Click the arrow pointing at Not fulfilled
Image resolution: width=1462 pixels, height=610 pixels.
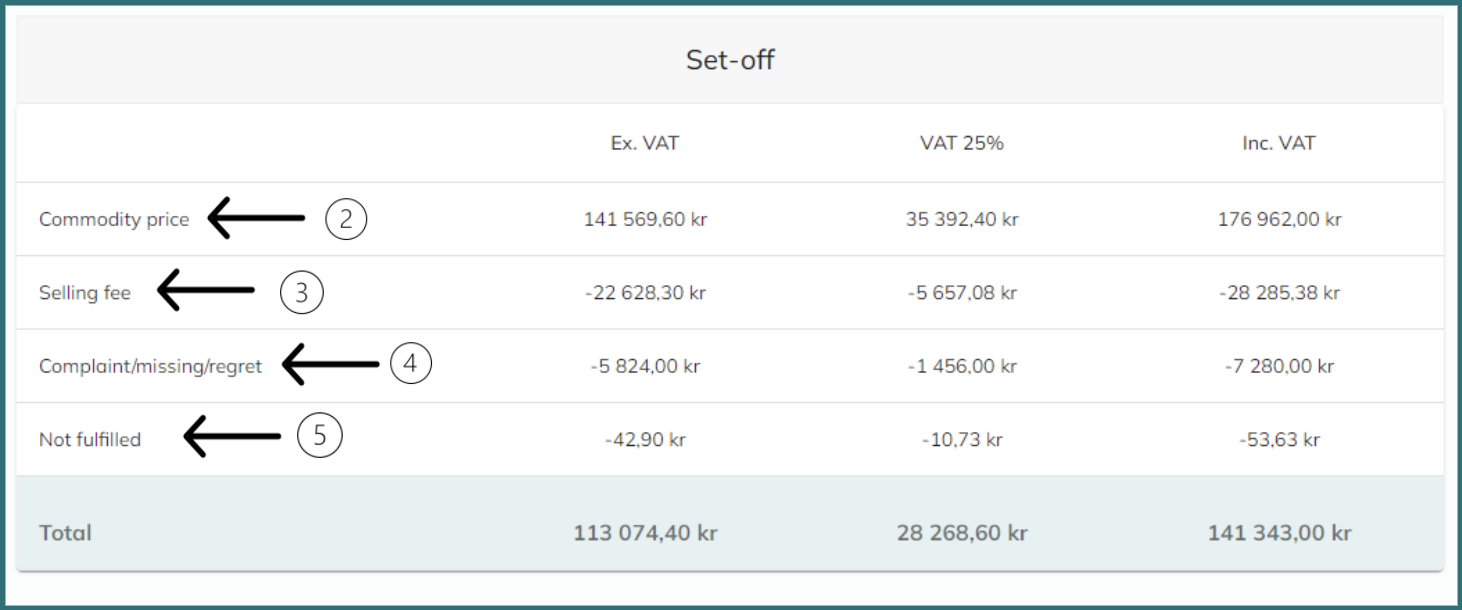233,436
